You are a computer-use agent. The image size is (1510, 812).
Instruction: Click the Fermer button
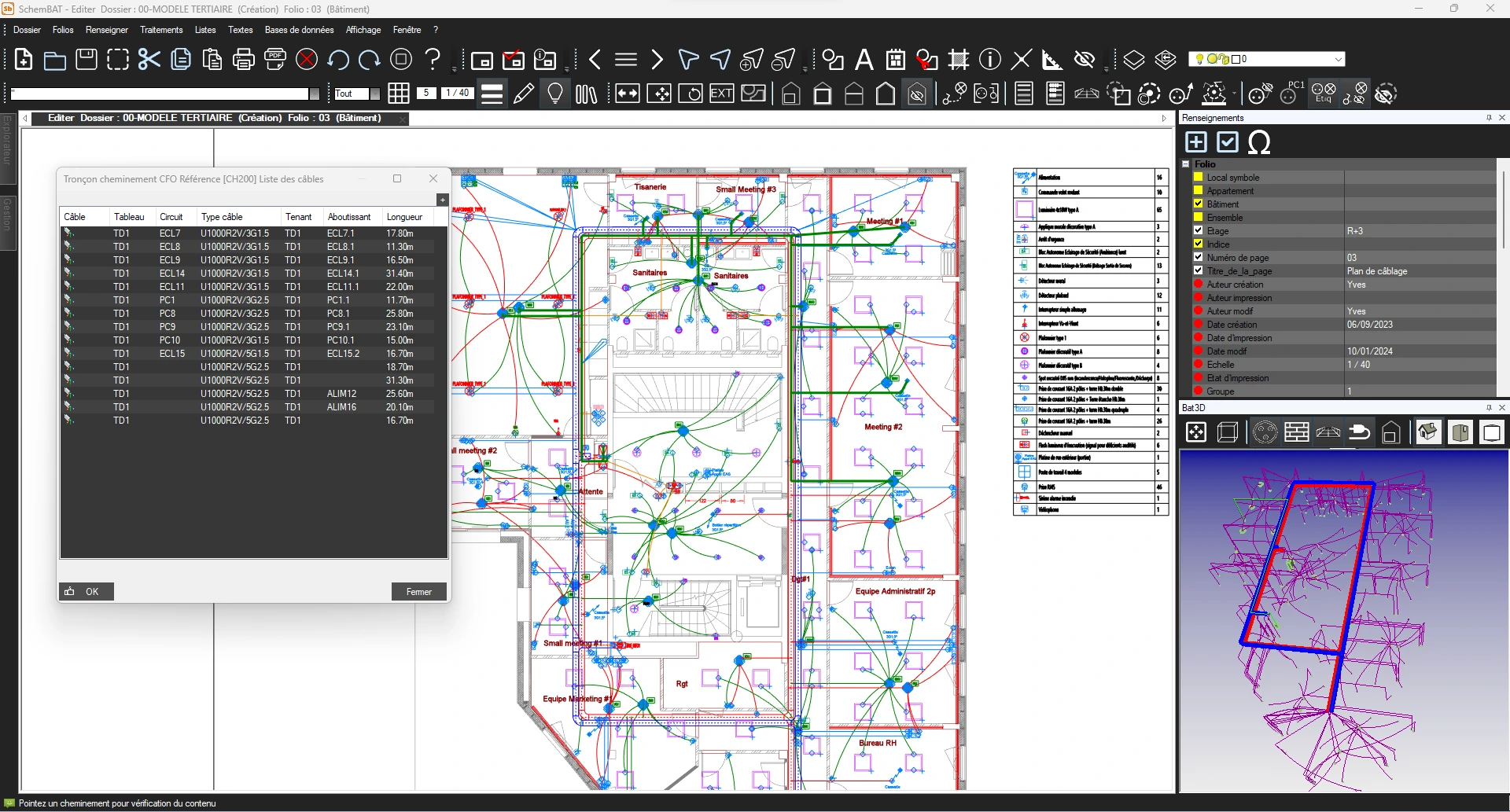click(x=418, y=592)
